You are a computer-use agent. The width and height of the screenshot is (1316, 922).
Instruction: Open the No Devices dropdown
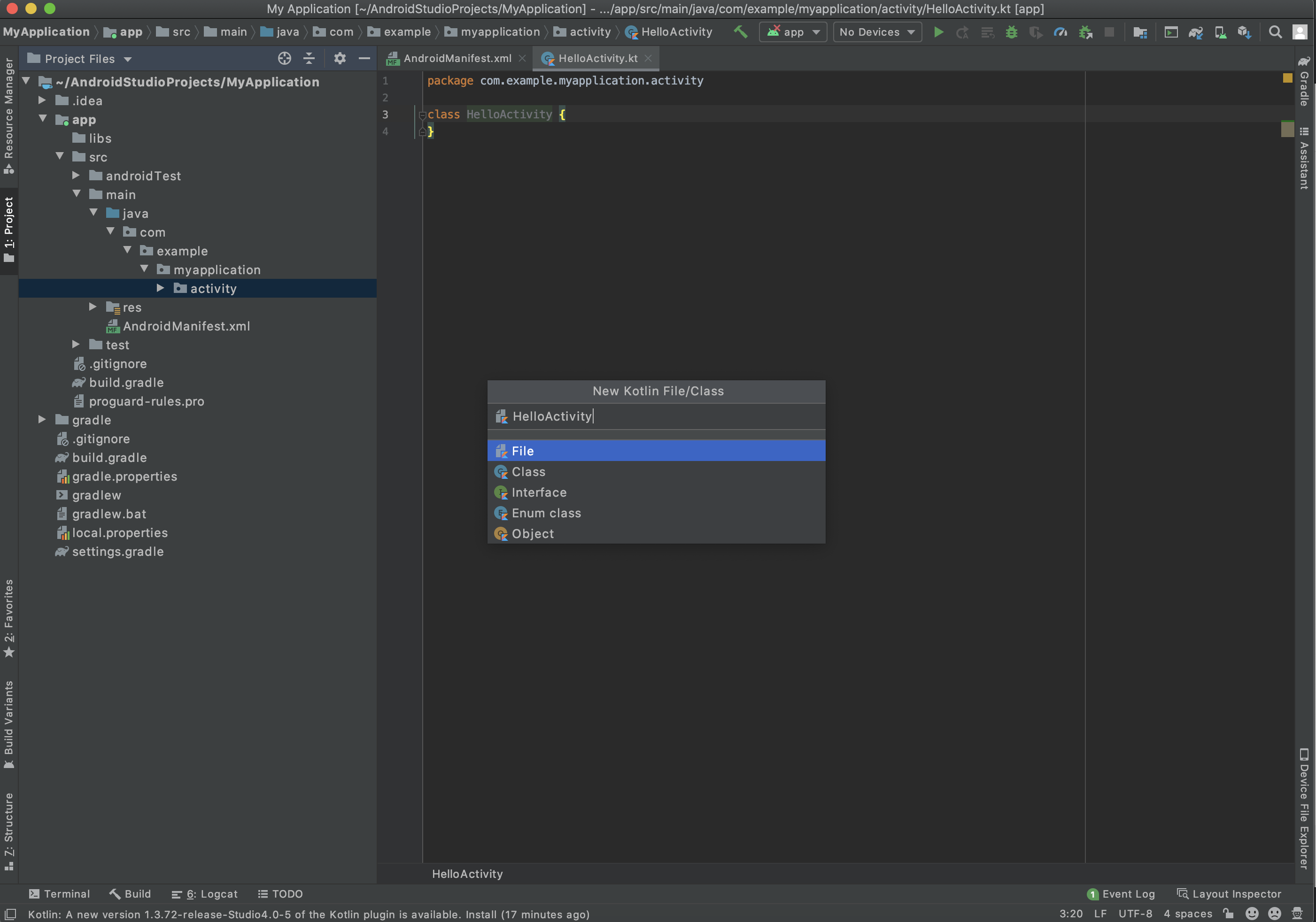(876, 32)
